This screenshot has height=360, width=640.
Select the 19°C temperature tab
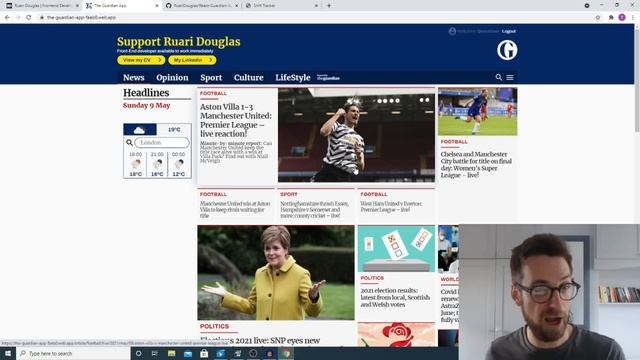coord(174,129)
